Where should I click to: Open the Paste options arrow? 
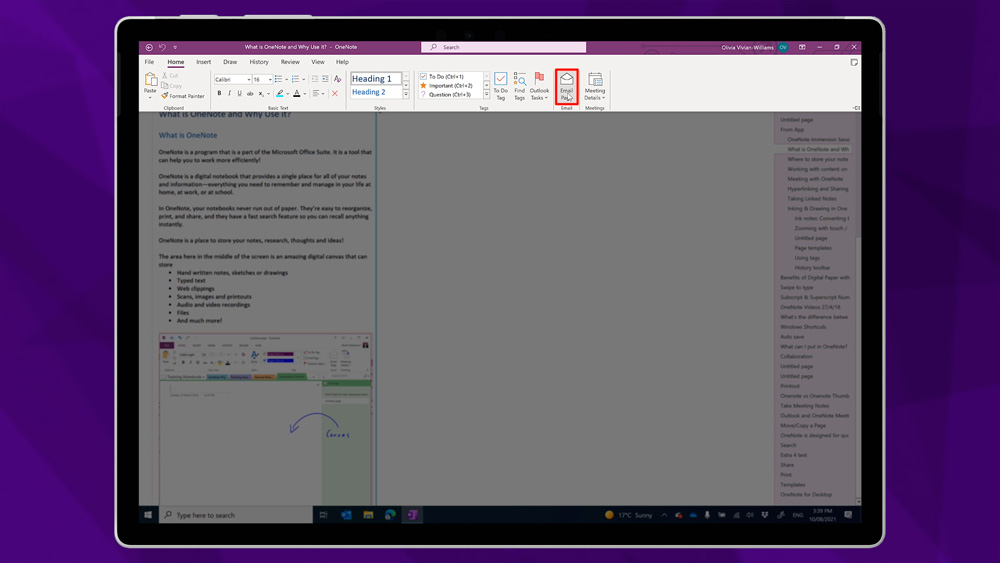[150, 98]
